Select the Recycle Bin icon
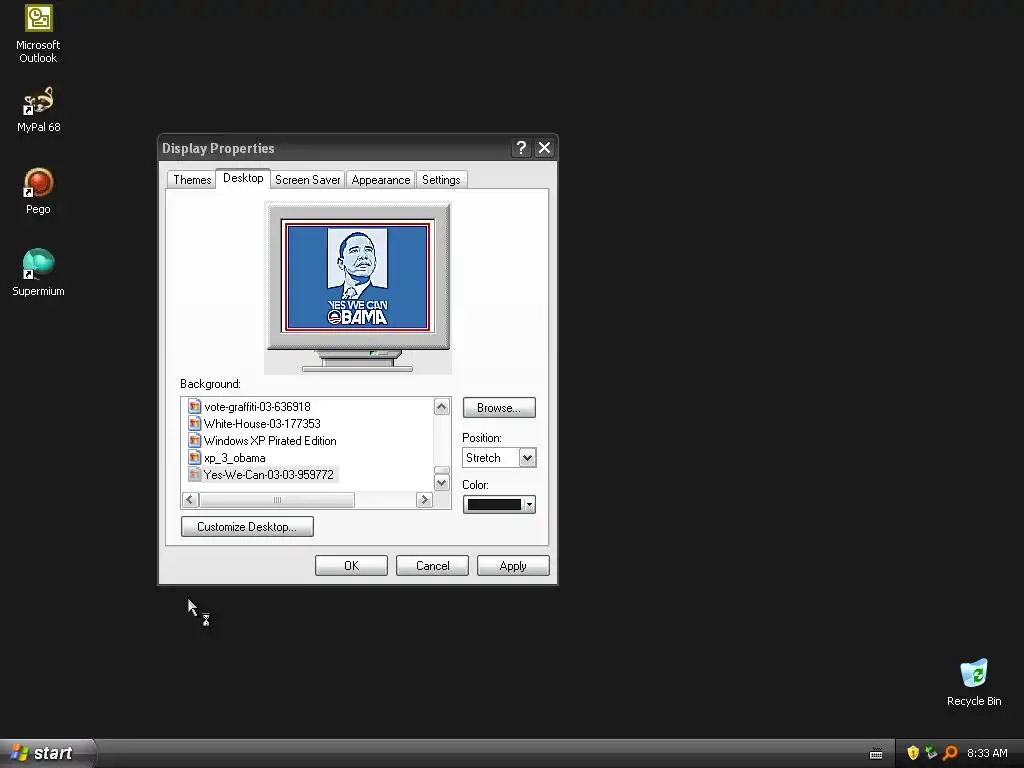Image resolution: width=1024 pixels, height=768 pixels. point(974,682)
